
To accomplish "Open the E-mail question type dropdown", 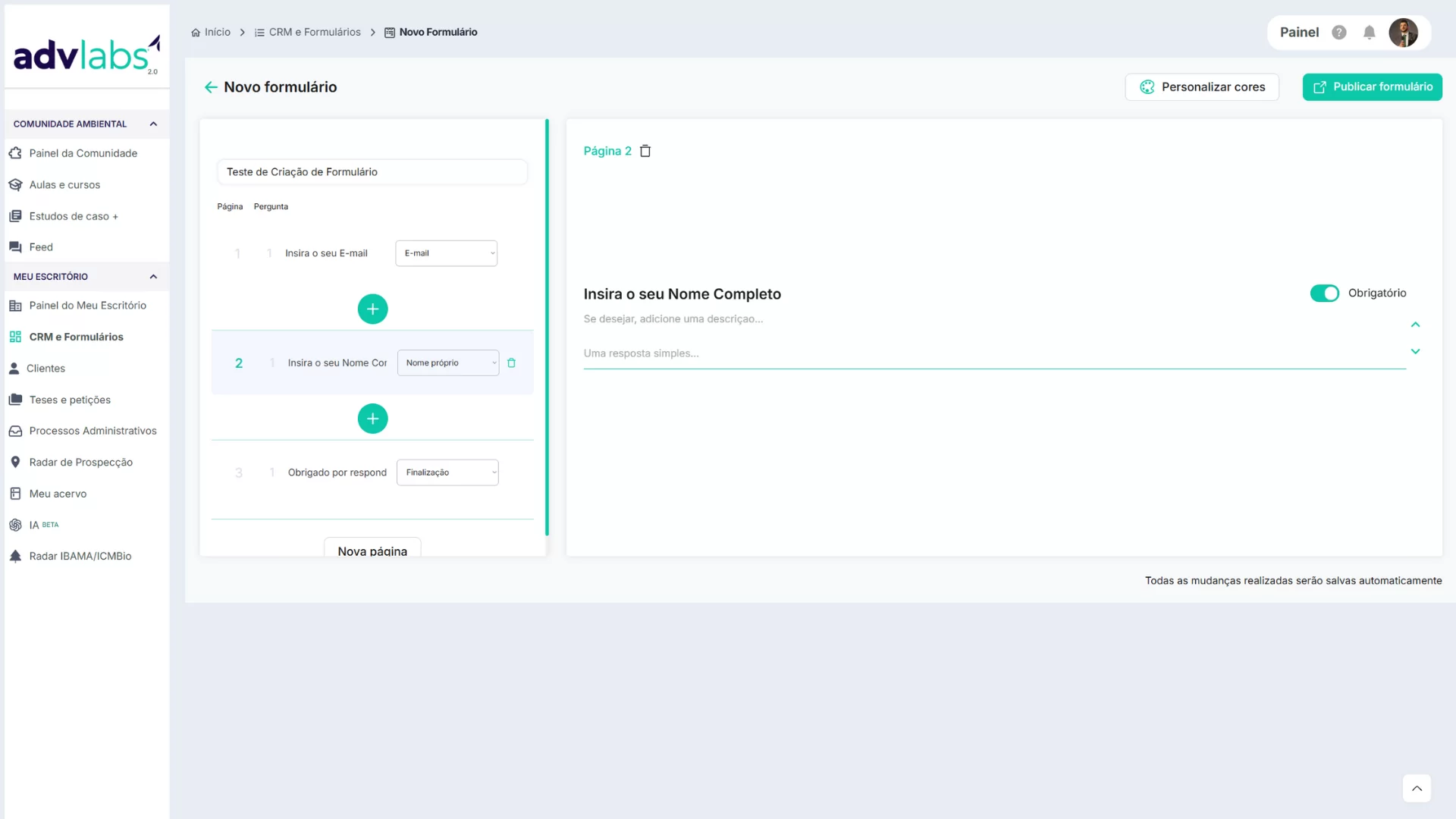I will coord(446,253).
